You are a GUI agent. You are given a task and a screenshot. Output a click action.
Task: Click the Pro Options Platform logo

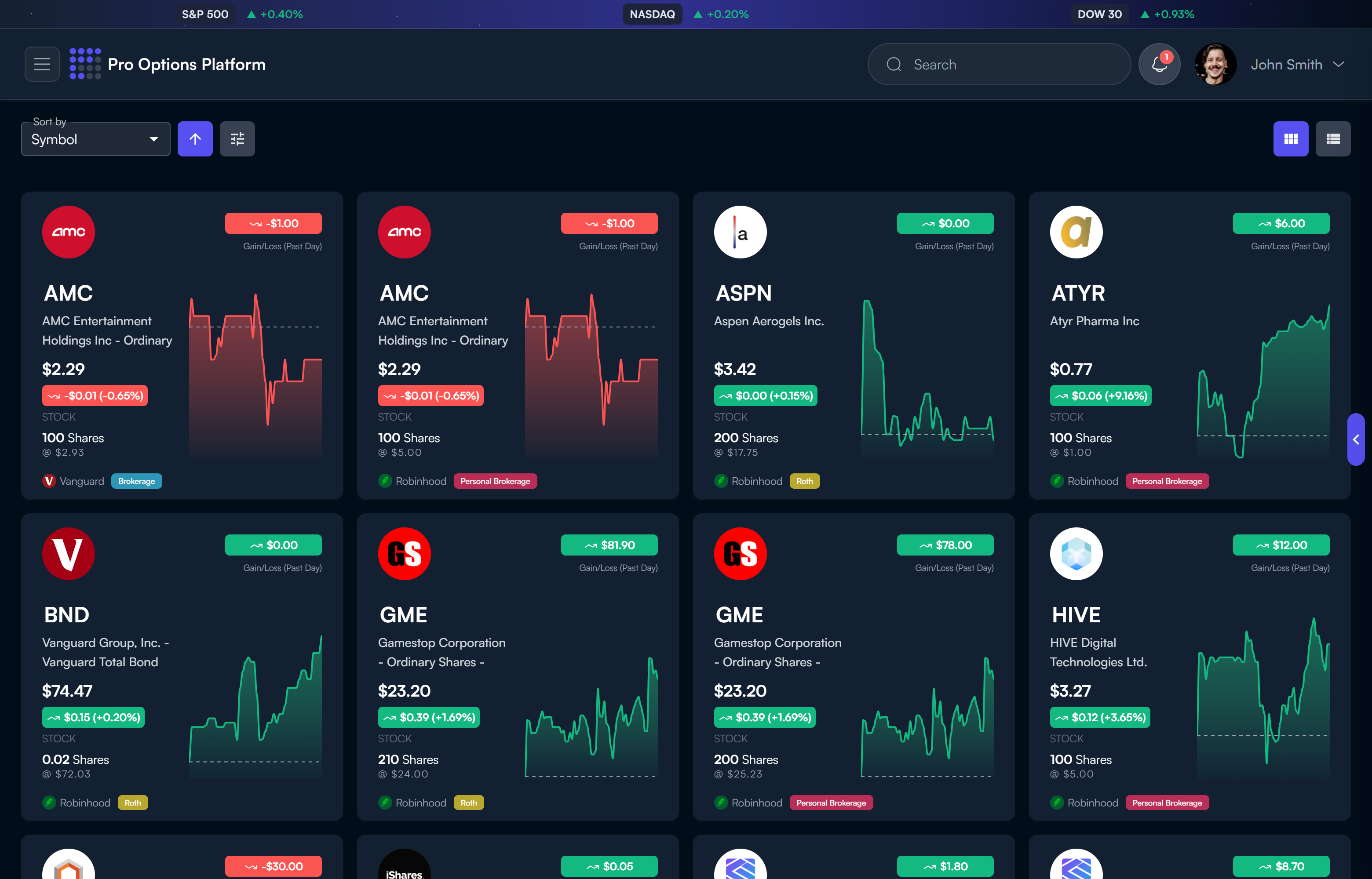click(168, 64)
